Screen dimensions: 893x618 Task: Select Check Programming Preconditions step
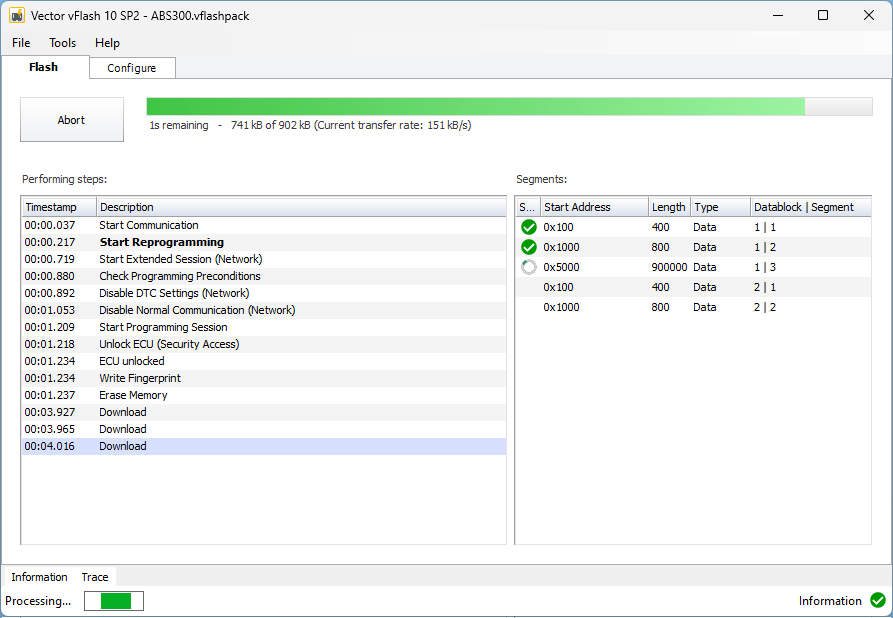[264, 276]
